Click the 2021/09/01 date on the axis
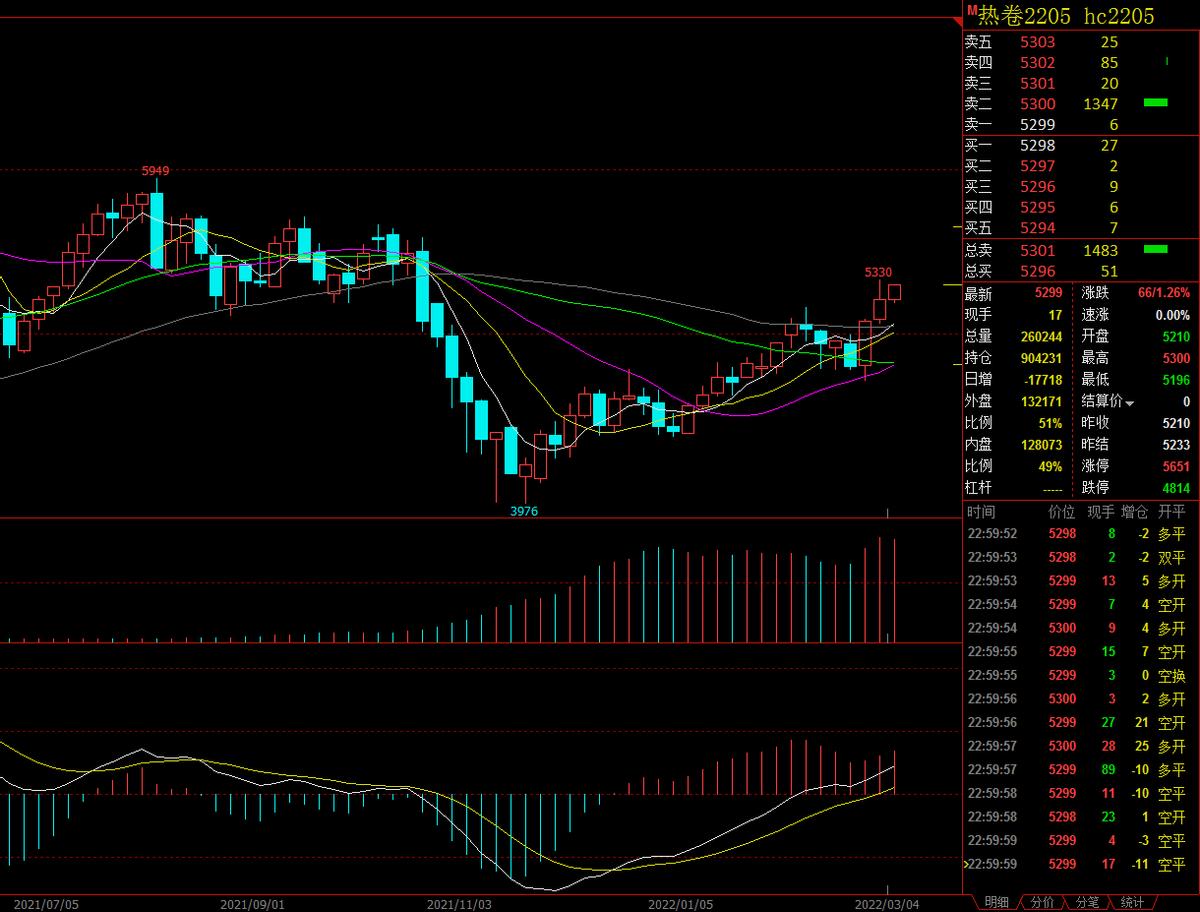Image resolution: width=1200 pixels, height=912 pixels. pos(252,904)
